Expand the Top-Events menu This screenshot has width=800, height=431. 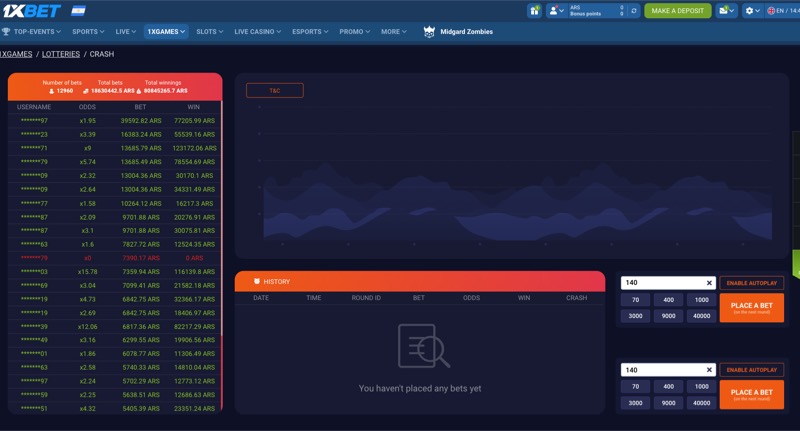tap(37, 32)
